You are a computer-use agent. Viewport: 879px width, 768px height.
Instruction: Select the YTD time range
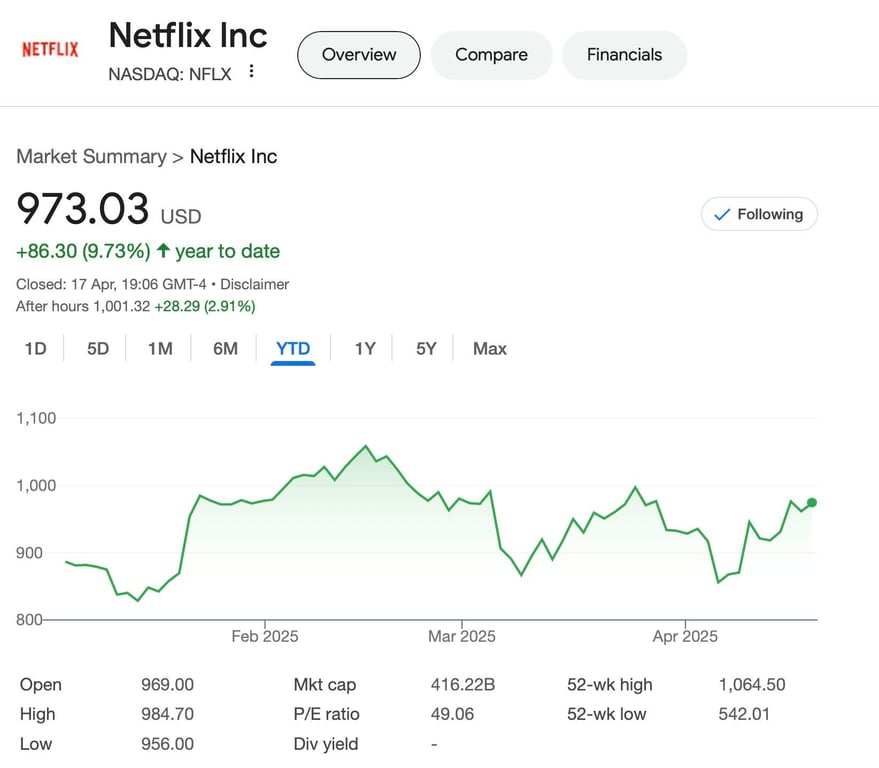(x=293, y=348)
